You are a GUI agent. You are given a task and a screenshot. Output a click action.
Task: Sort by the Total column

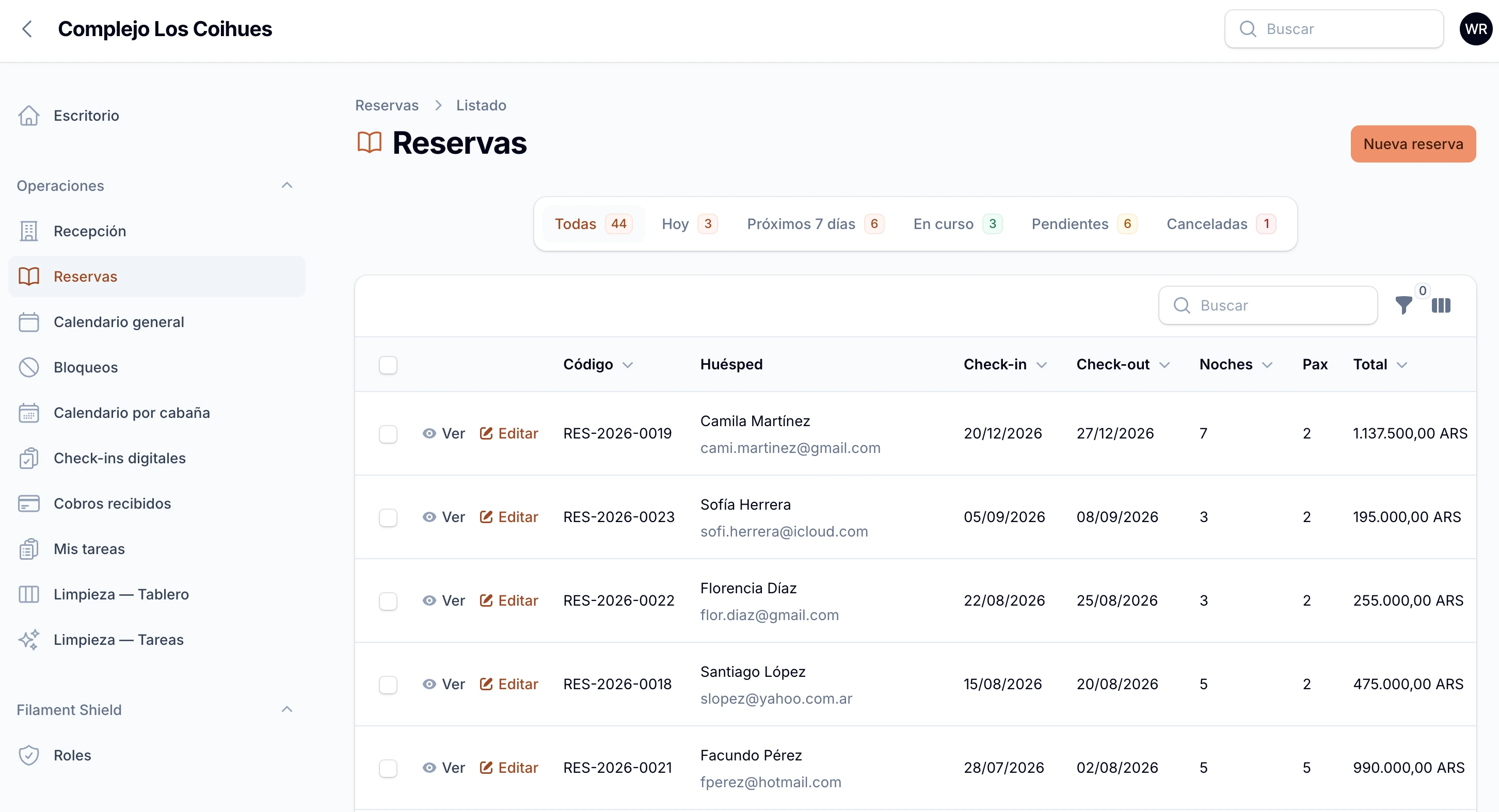[1380, 365]
